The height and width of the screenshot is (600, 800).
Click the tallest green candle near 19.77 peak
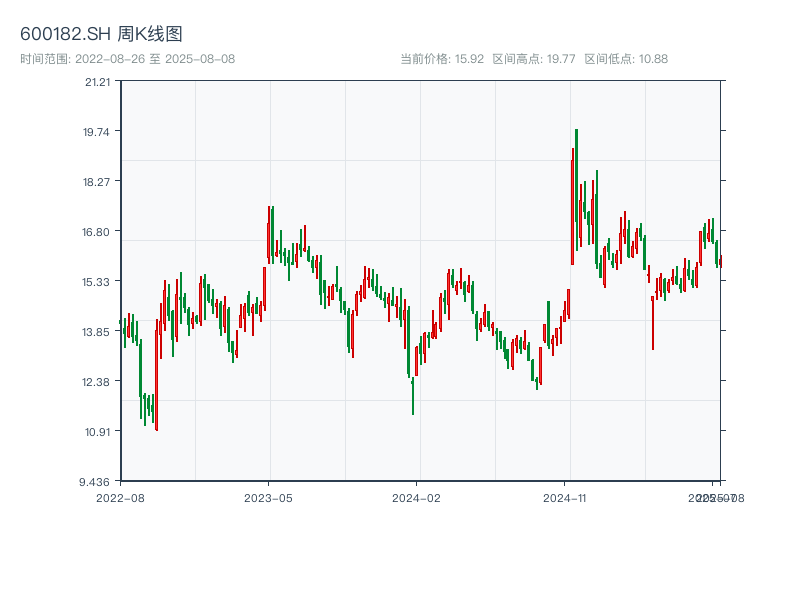click(x=577, y=189)
